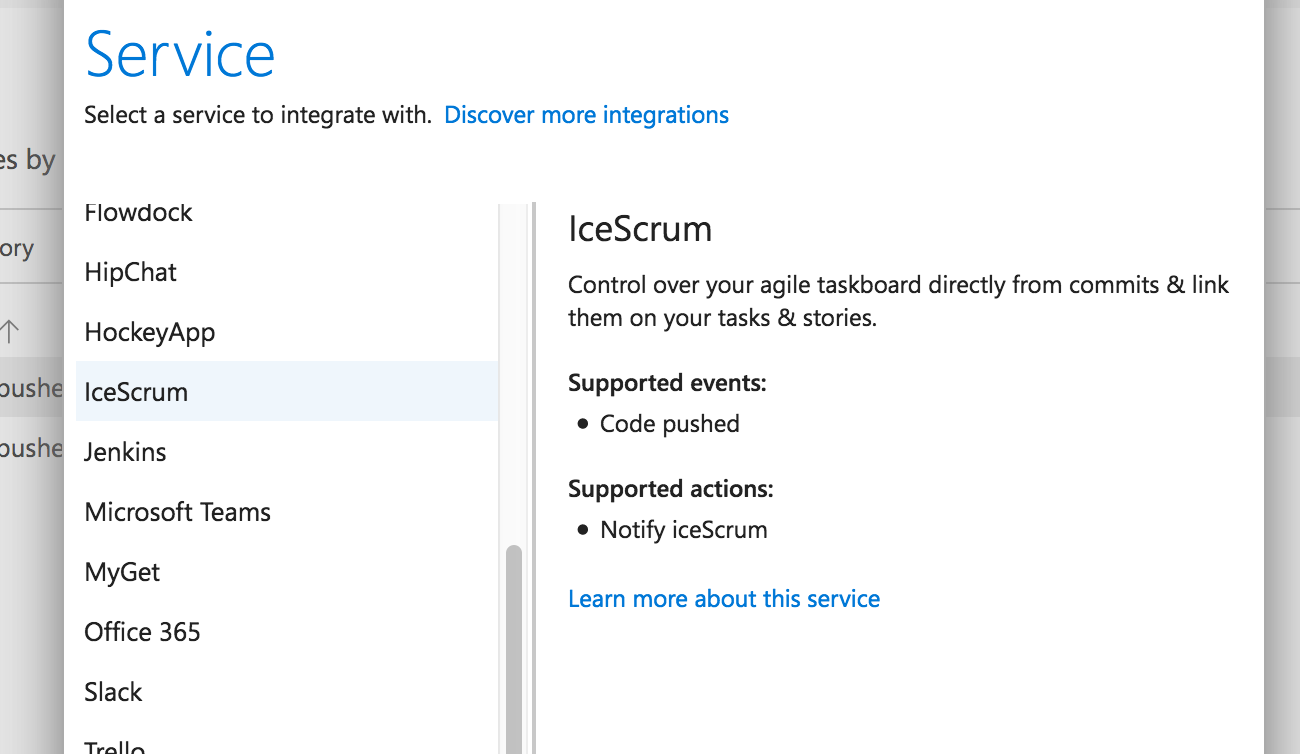Click the Notify iceScrum action text
This screenshot has width=1300, height=754.
(x=684, y=530)
